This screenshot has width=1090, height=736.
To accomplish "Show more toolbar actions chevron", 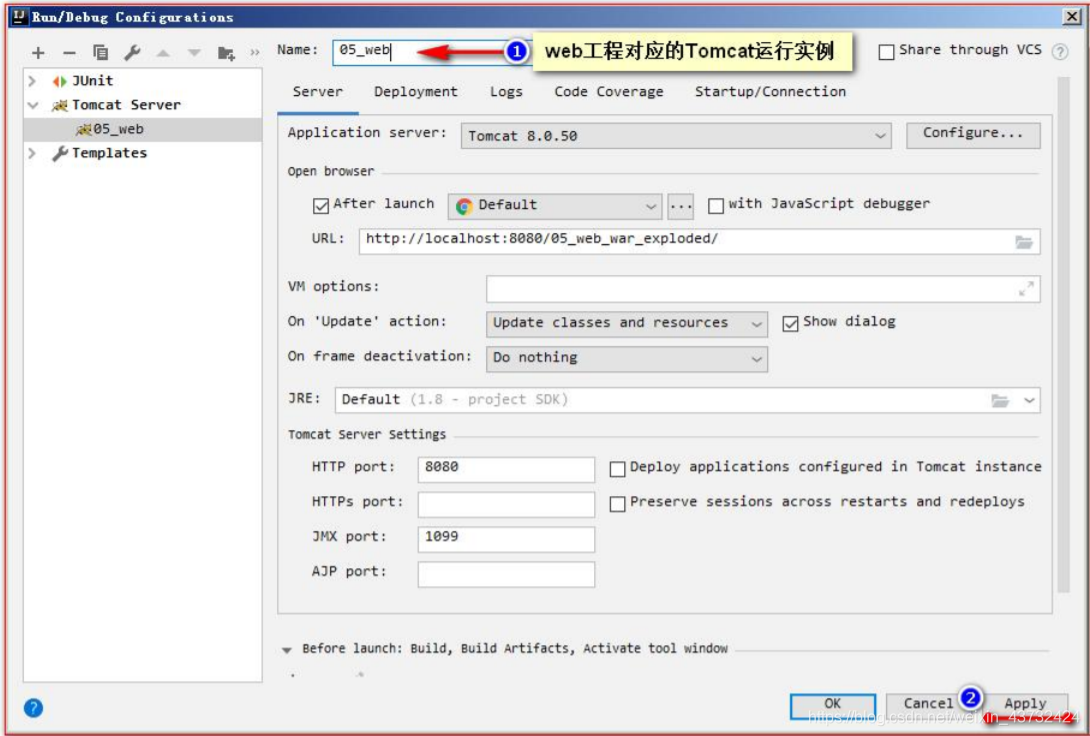I will (x=254, y=53).
